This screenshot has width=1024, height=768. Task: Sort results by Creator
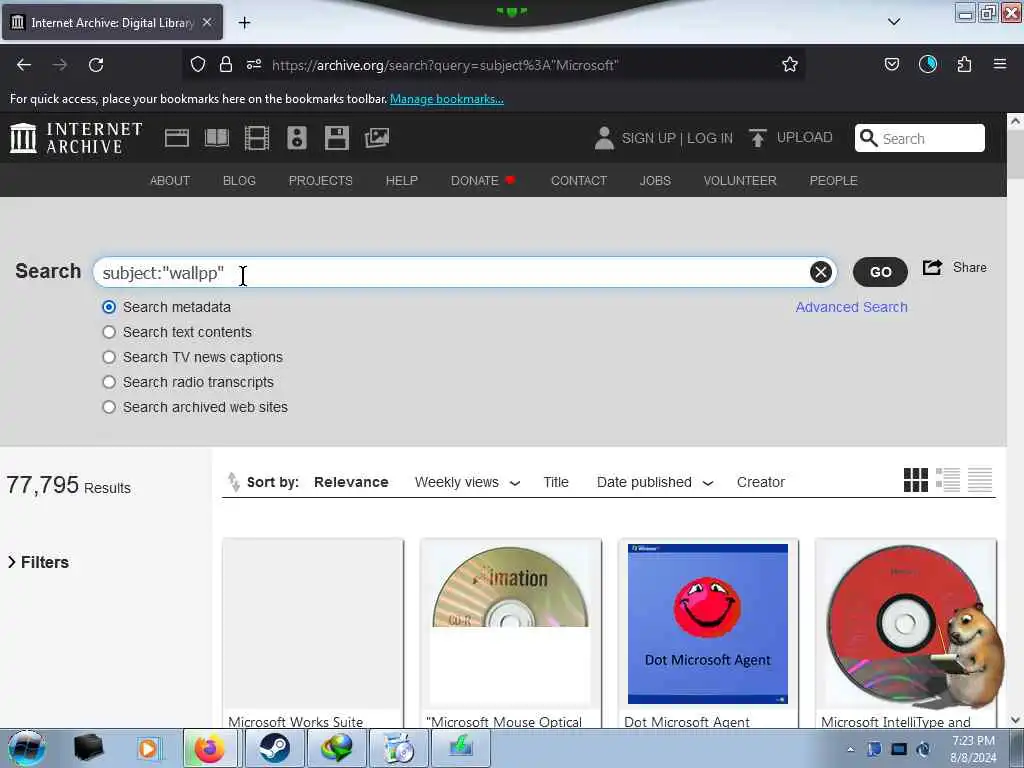761,482
